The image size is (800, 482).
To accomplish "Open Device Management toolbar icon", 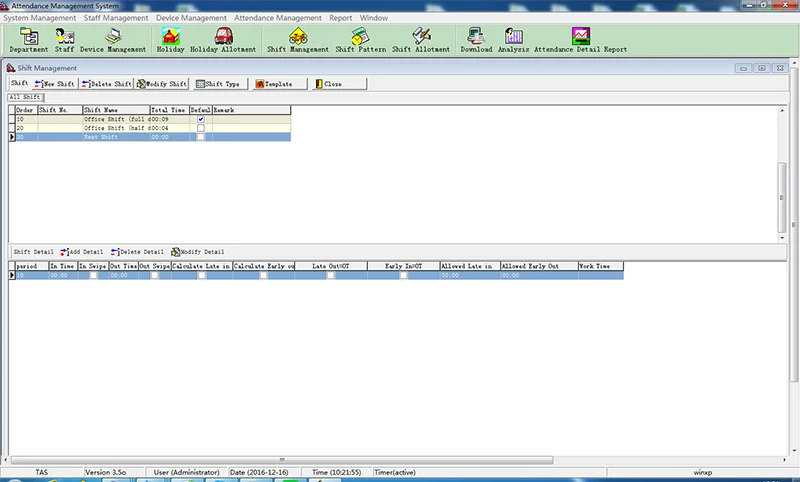I will pos(113,40).
